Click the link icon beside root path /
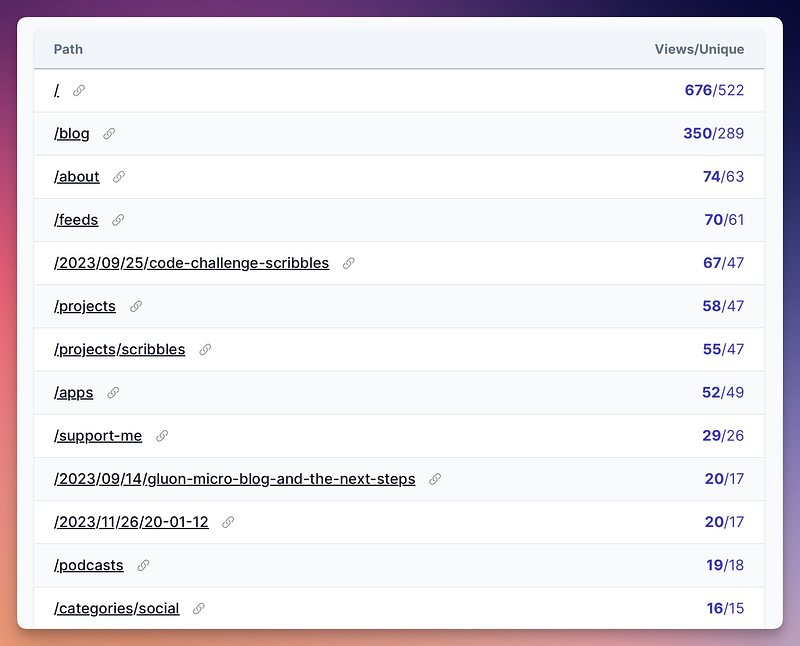This screenshot has width=800, height=646. click(79, 90)
